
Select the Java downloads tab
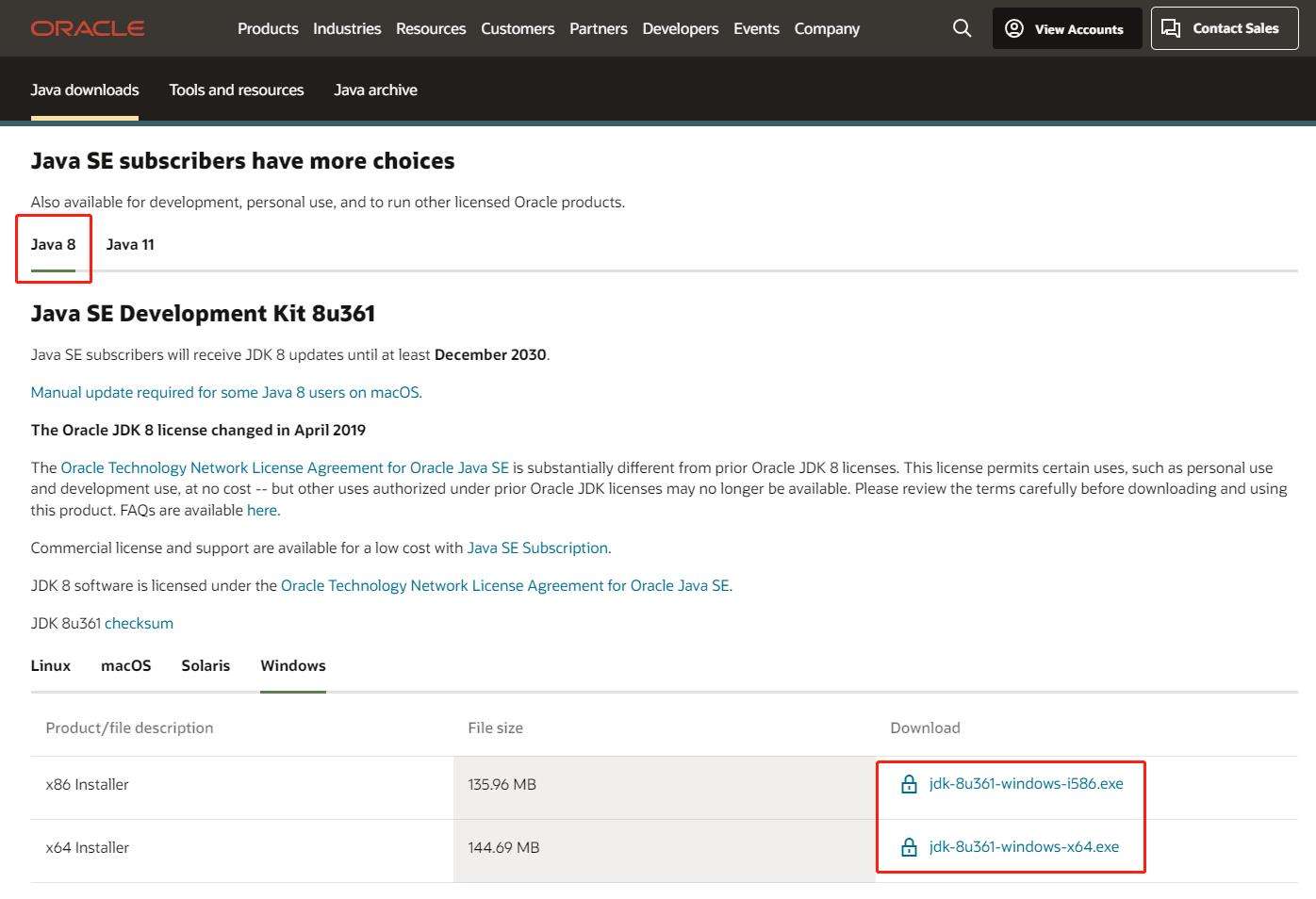tap(85, 90)
